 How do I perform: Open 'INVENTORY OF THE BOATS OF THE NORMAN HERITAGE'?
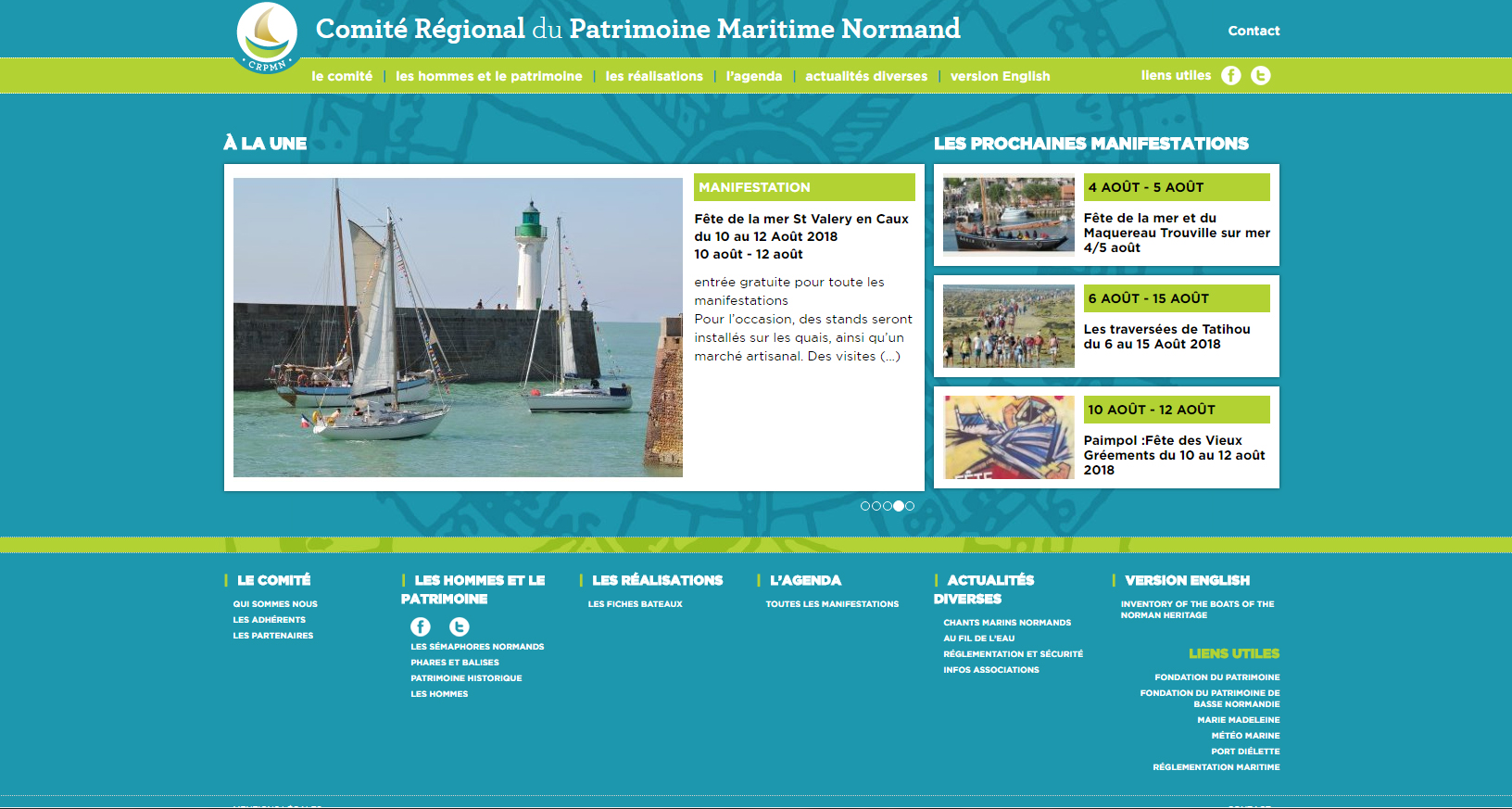(x=1197, y=610)
